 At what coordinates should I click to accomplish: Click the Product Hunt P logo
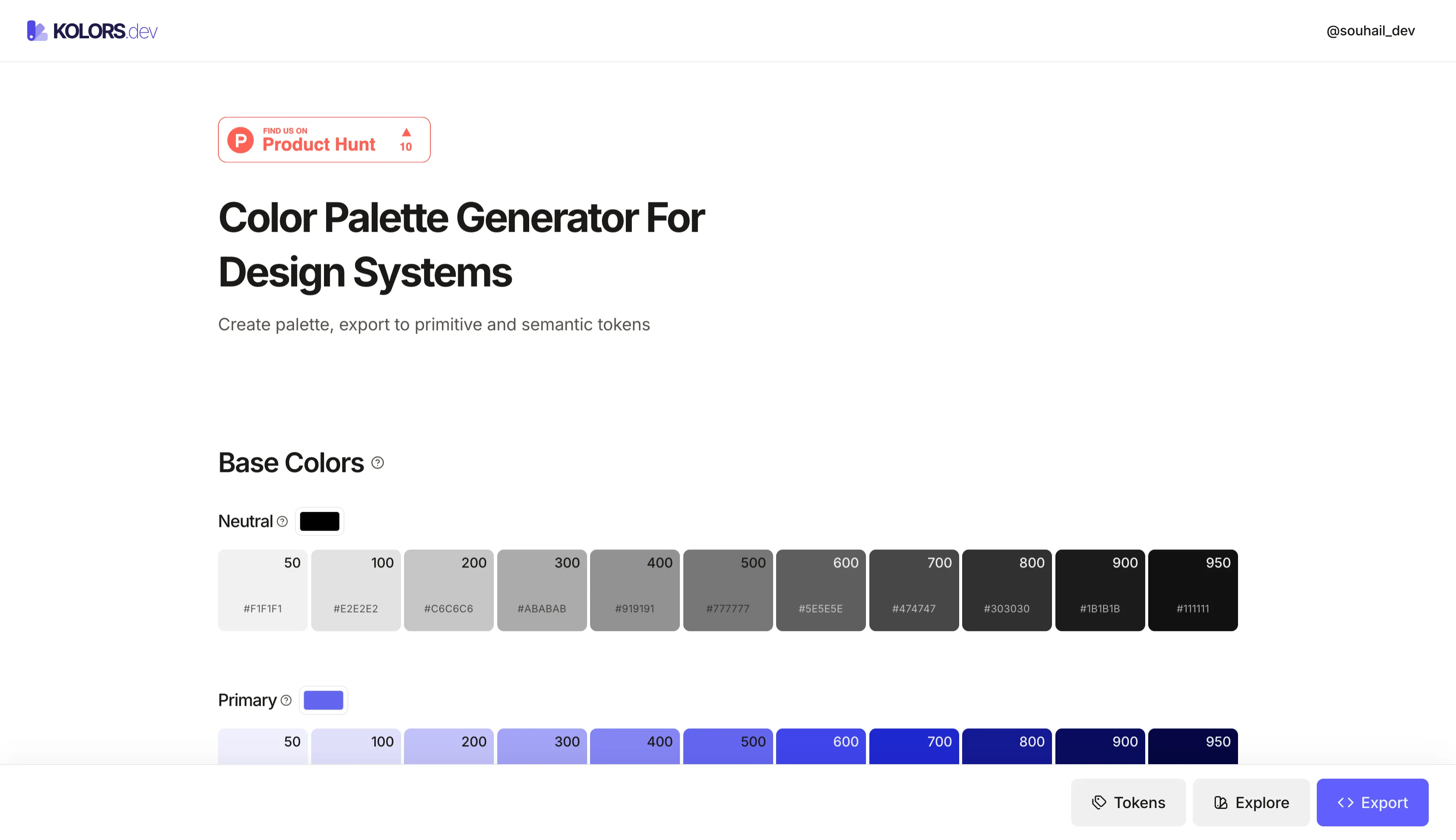[x=241, y=140]
